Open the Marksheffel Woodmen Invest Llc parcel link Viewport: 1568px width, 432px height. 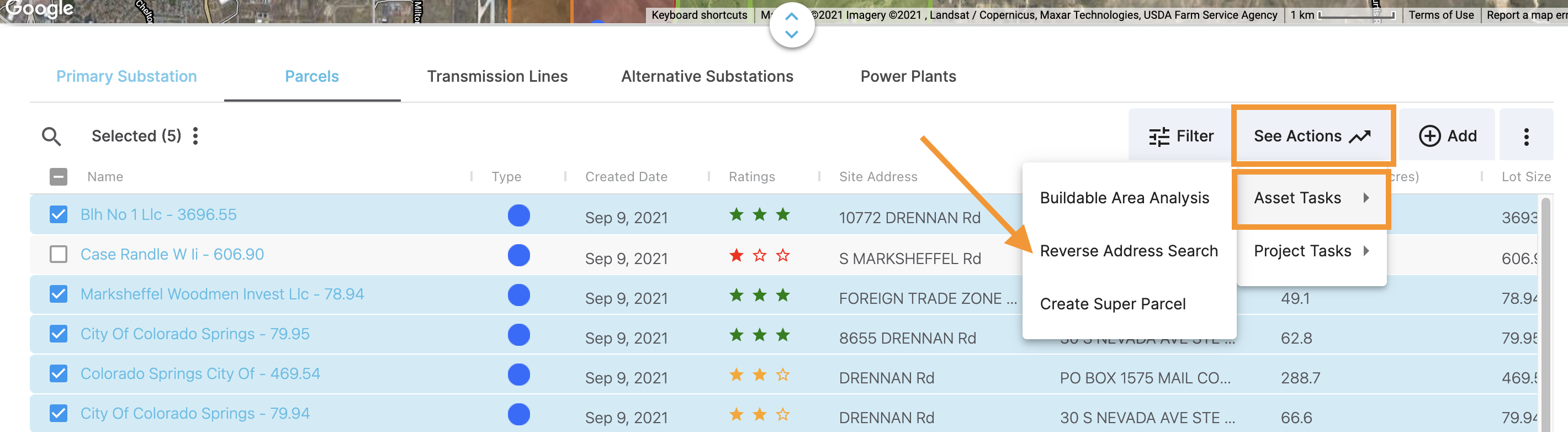pos(222,294)
